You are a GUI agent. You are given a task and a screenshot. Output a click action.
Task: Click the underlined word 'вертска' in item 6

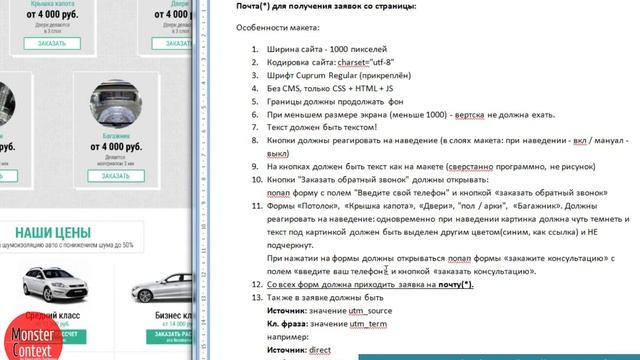click(x=469, y=115)
